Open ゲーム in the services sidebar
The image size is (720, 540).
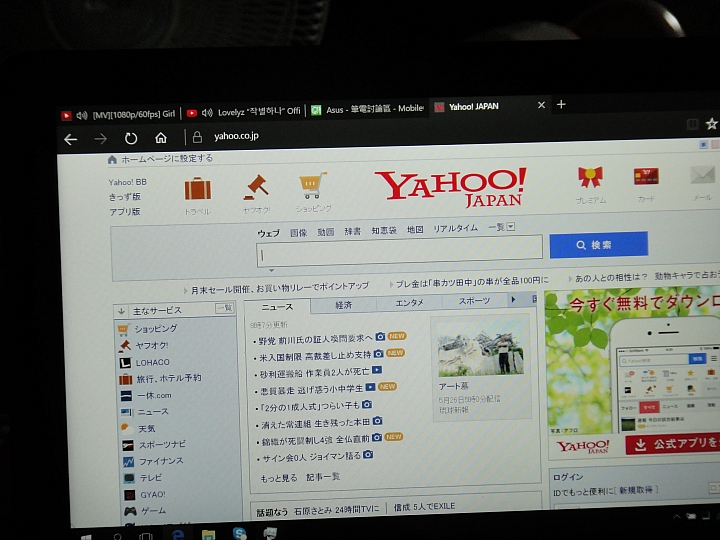(153, 511)
